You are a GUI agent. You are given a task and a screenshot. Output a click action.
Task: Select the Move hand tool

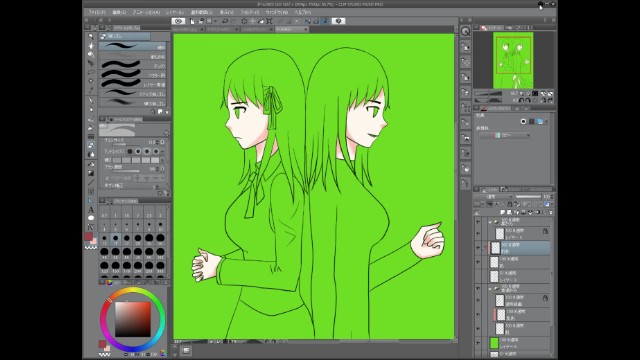point(91,45)
